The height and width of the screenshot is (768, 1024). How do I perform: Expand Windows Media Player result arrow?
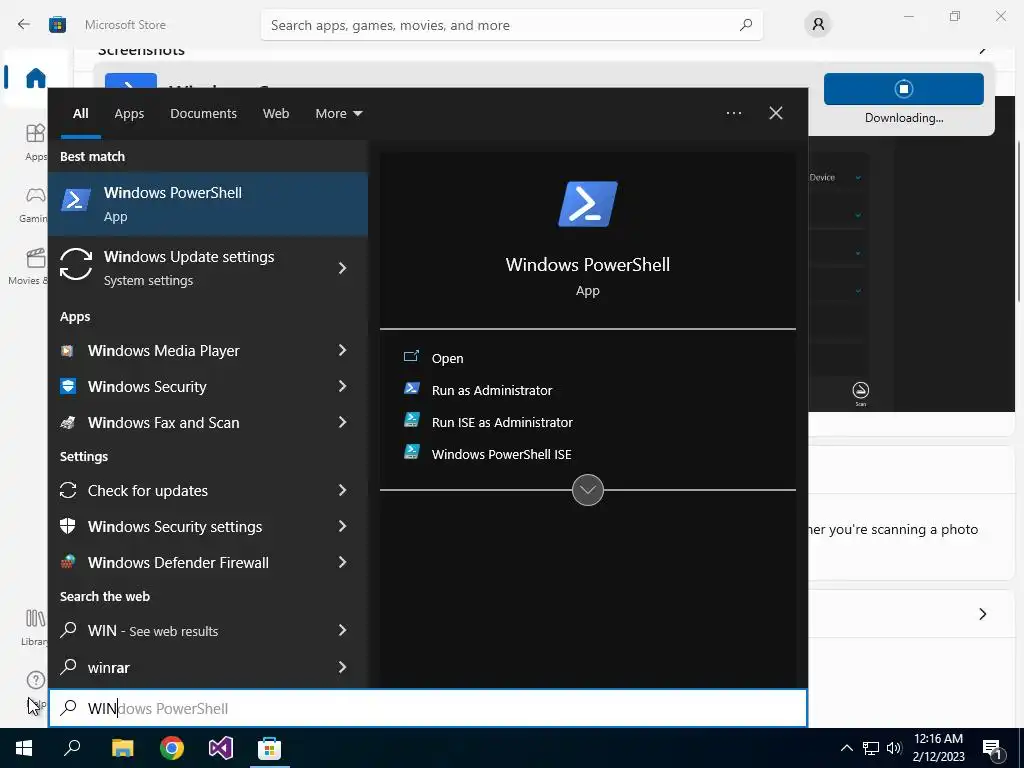[342, 350]
